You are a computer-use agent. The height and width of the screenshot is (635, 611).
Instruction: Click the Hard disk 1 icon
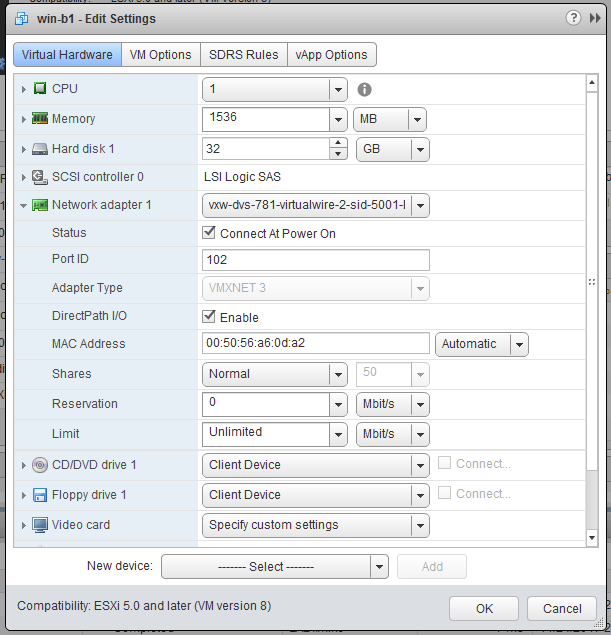tap(40, 149)
